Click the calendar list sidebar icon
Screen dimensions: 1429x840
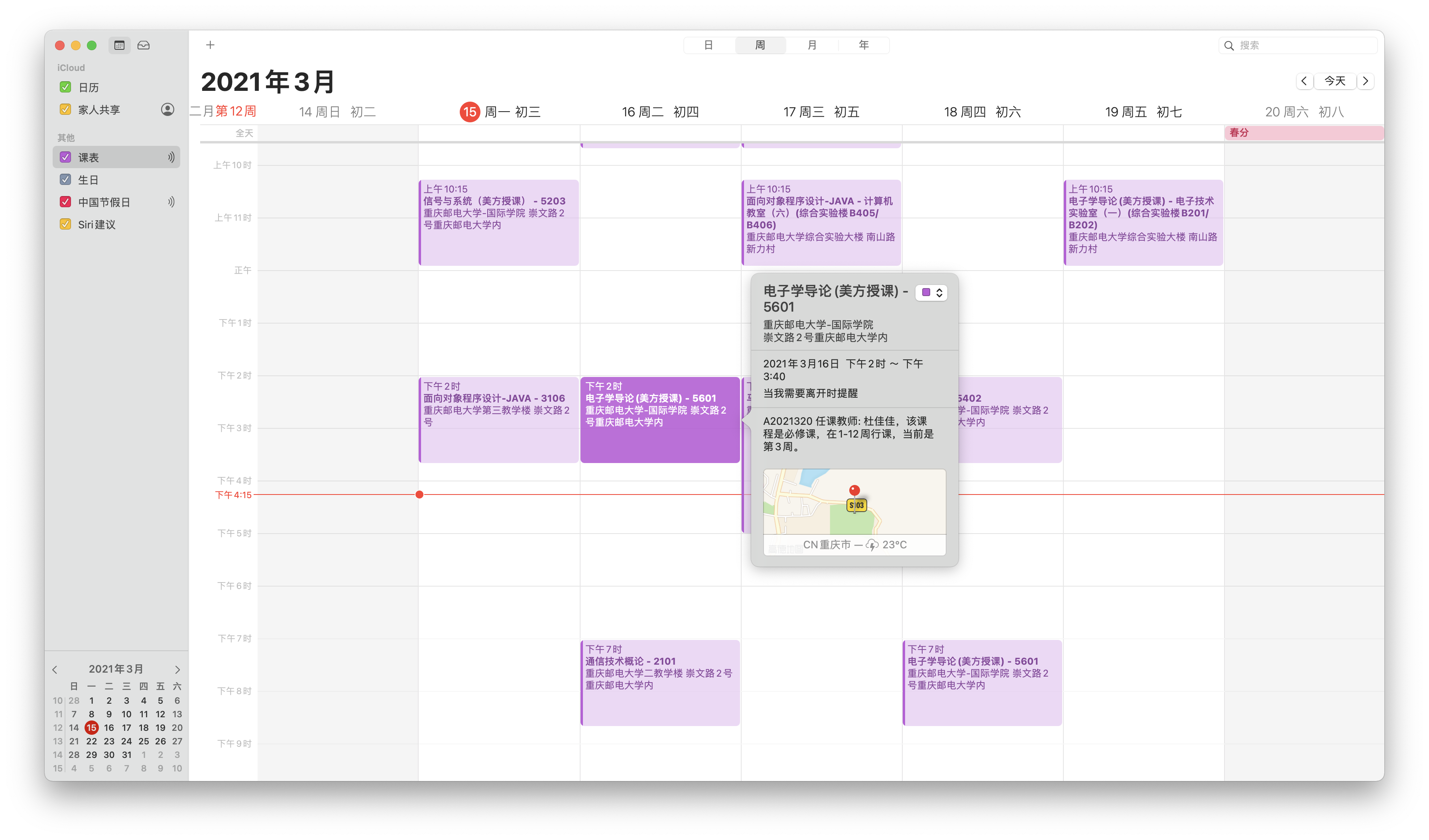point(119,45)
